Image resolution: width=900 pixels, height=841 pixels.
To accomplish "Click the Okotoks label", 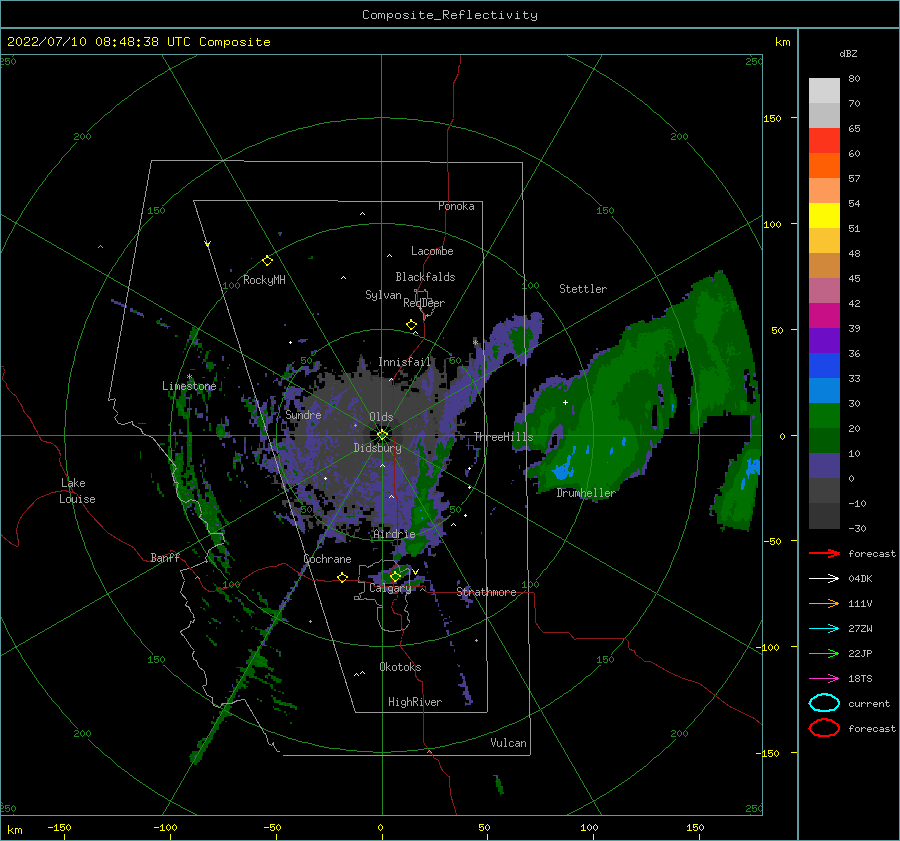I will (401, 666).
